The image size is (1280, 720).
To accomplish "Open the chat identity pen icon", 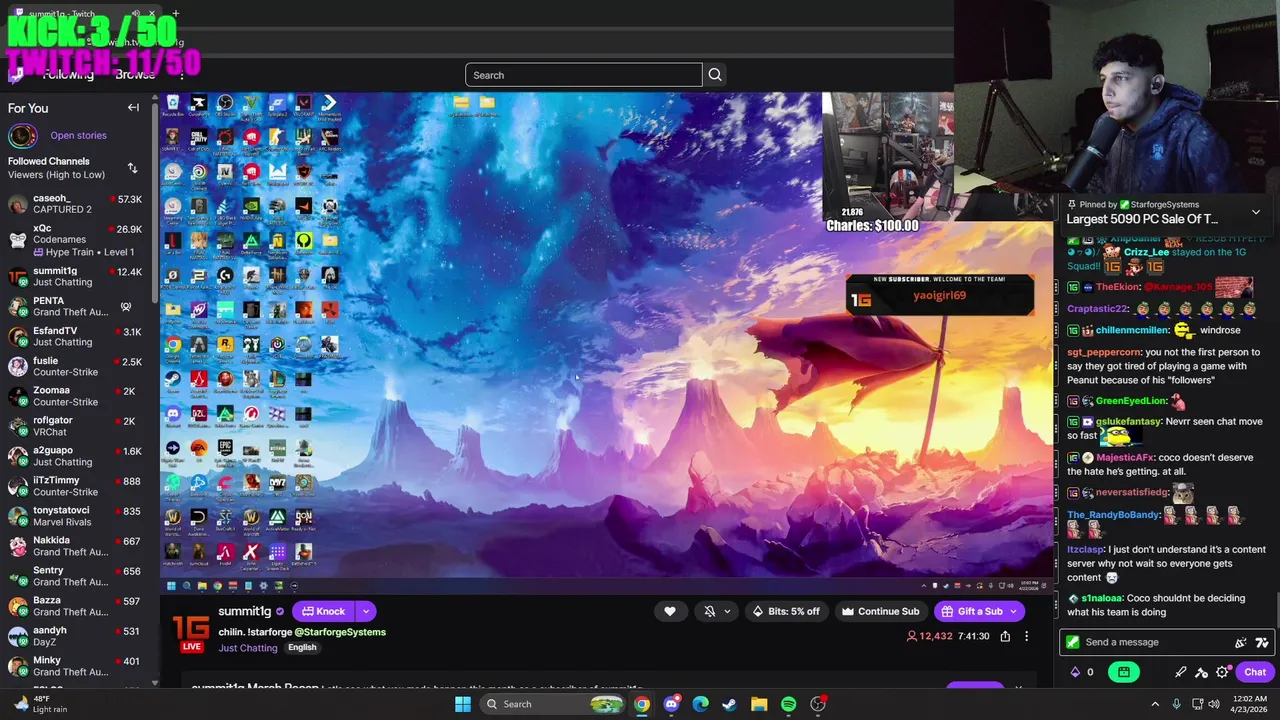I will click(1181, 672).
